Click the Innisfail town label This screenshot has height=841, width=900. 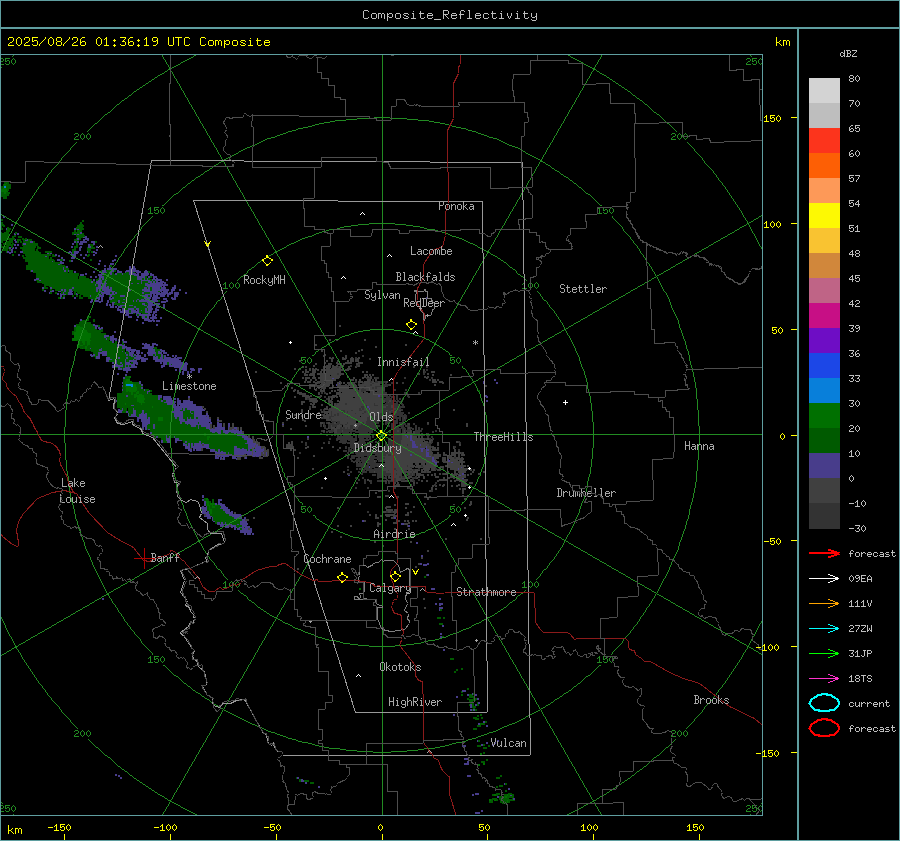(403, 362)
